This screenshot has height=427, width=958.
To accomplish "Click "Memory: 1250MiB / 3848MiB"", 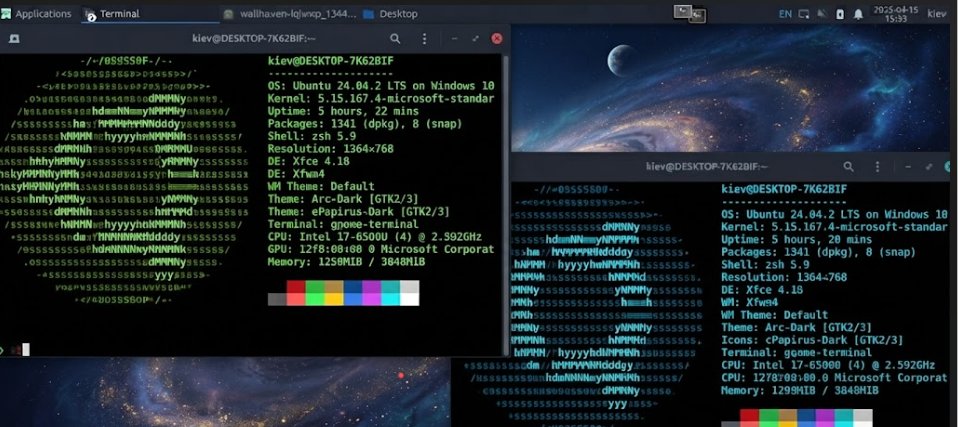I will [346, 261].
